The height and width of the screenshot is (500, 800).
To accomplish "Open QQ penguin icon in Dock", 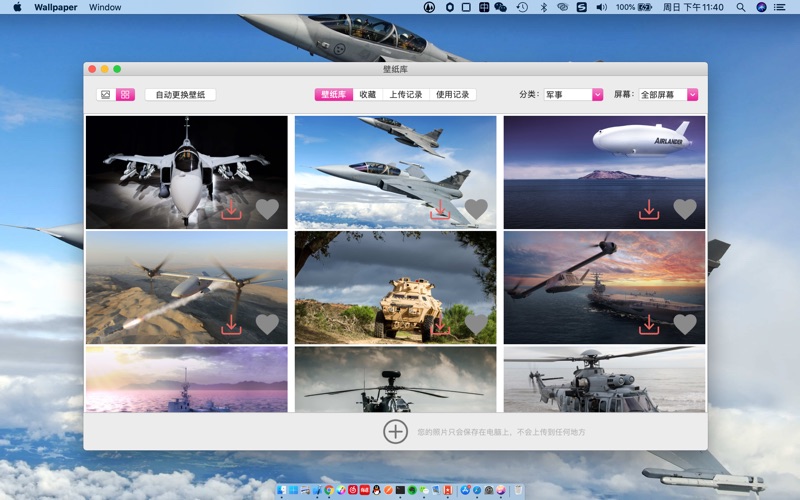I will point(377,490).
